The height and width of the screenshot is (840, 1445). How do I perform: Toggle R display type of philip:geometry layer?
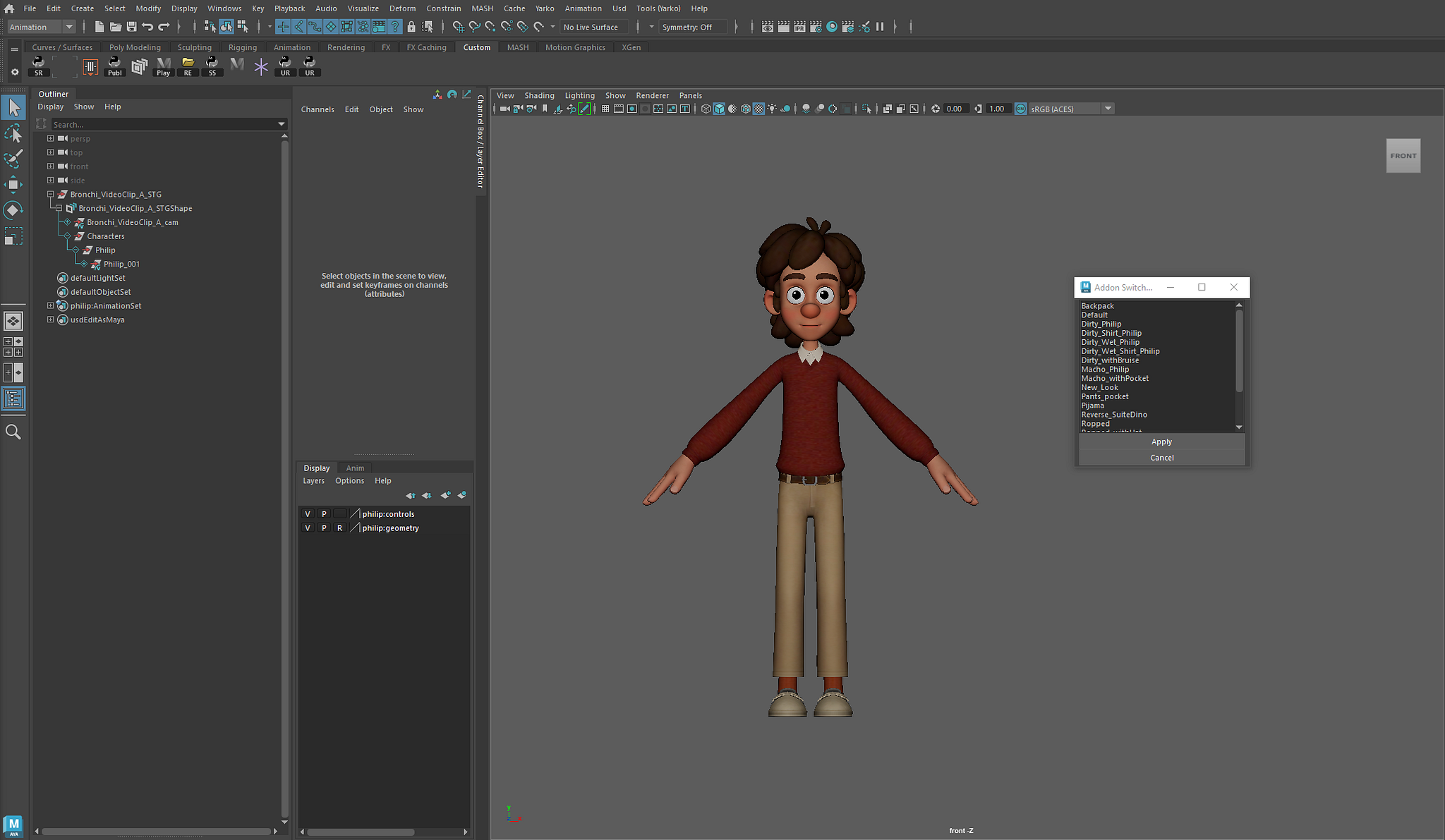[x=339, y=528]
